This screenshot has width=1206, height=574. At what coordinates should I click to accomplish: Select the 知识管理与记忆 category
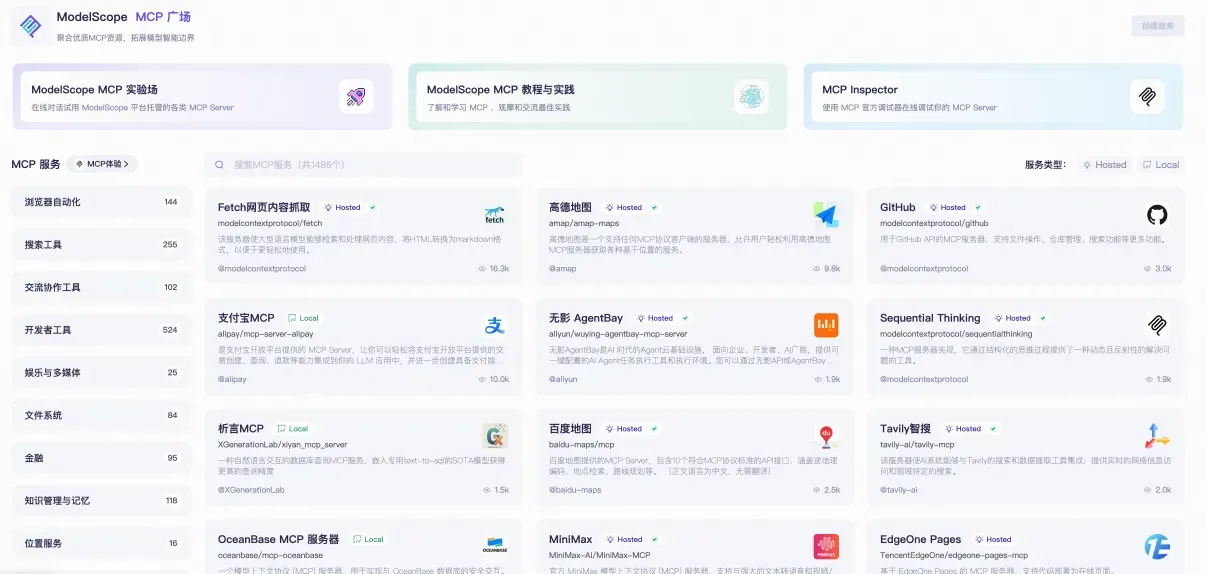(x=101, y=500)
